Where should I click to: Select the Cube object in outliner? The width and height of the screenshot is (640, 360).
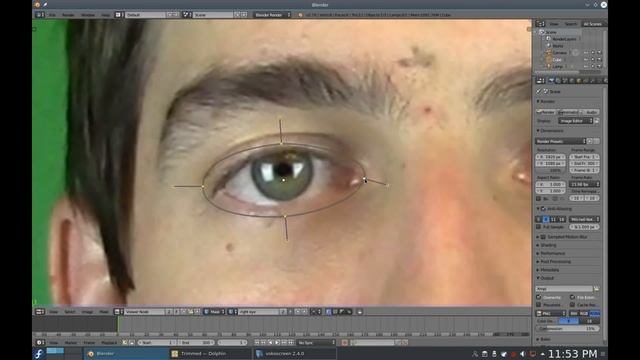557,59
